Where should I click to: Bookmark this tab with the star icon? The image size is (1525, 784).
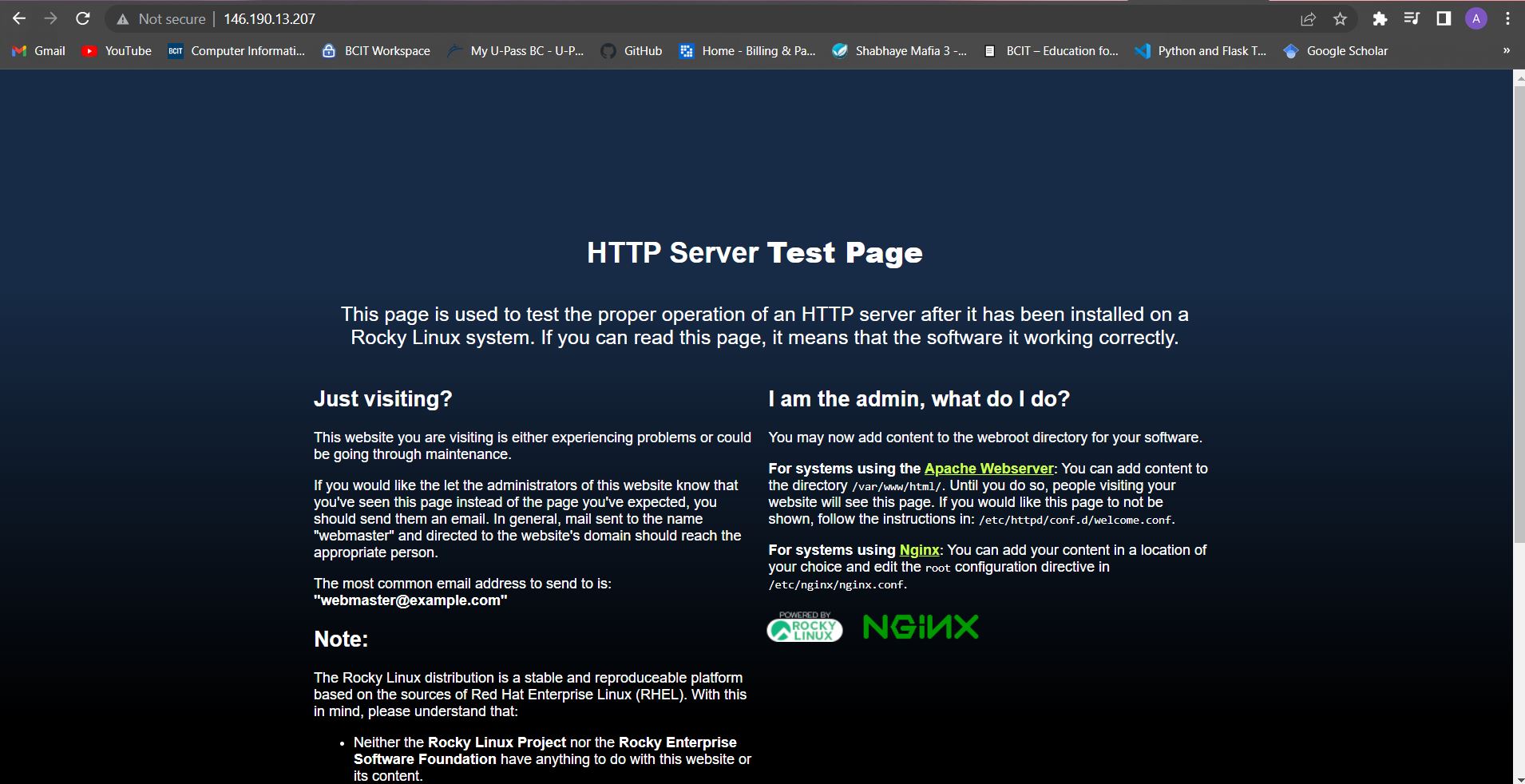(1340, 18)
